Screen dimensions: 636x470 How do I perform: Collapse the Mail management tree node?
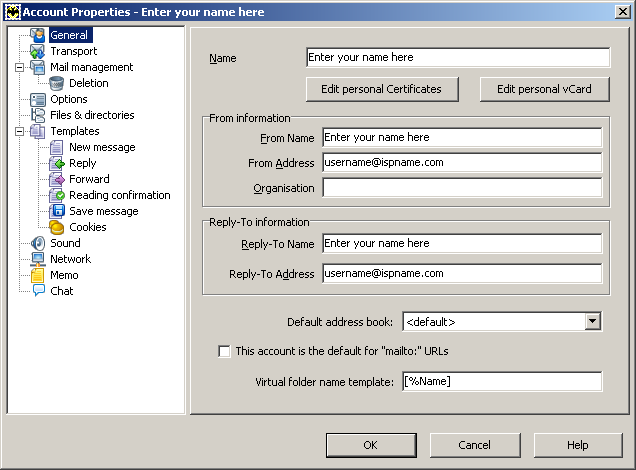19,67
